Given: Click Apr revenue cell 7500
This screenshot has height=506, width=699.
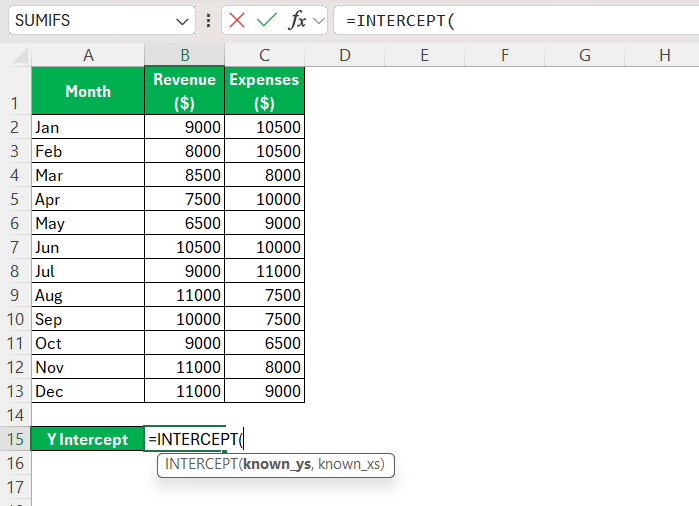Looking at the screenshot, I should point(185,199).
